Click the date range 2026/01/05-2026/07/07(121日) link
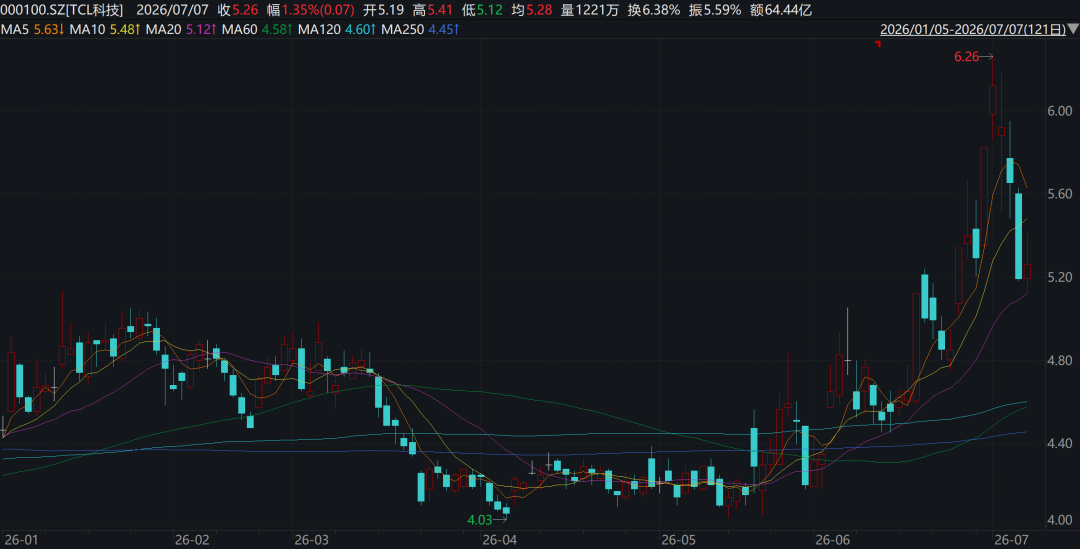The height and width of the screenshot is (549, 1080). (x=973, y=30)
